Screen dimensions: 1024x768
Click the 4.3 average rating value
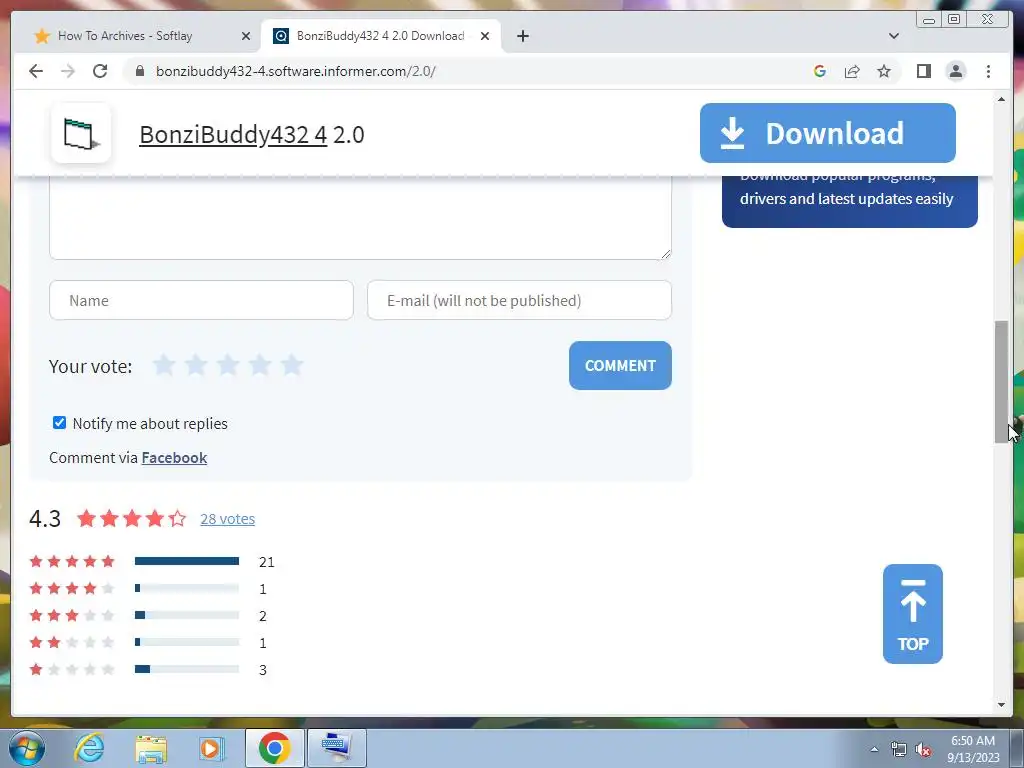click(x=45, y=519)
